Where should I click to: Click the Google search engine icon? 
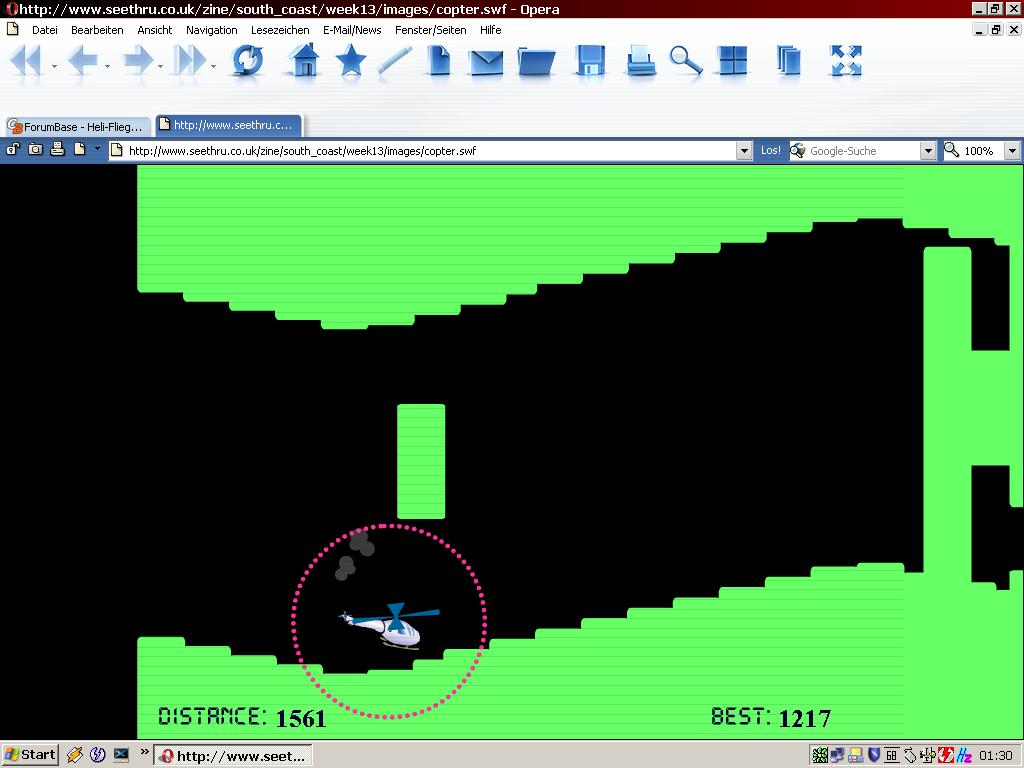pyautogui.click(x=797, y=151)
